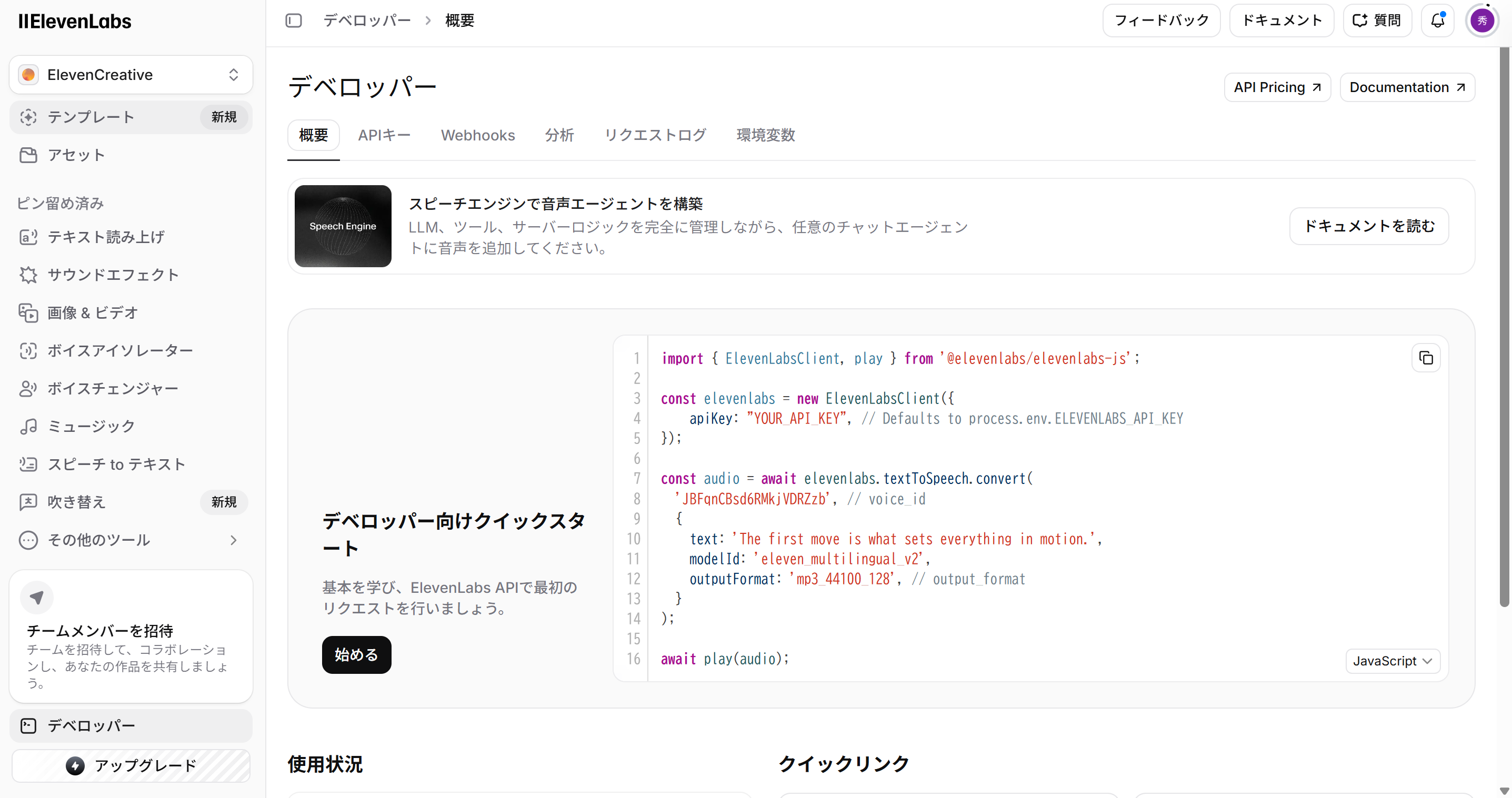Switch to the APIキー tab
Viewport: 1512px width, 798px height.
[x=385, y=135]
